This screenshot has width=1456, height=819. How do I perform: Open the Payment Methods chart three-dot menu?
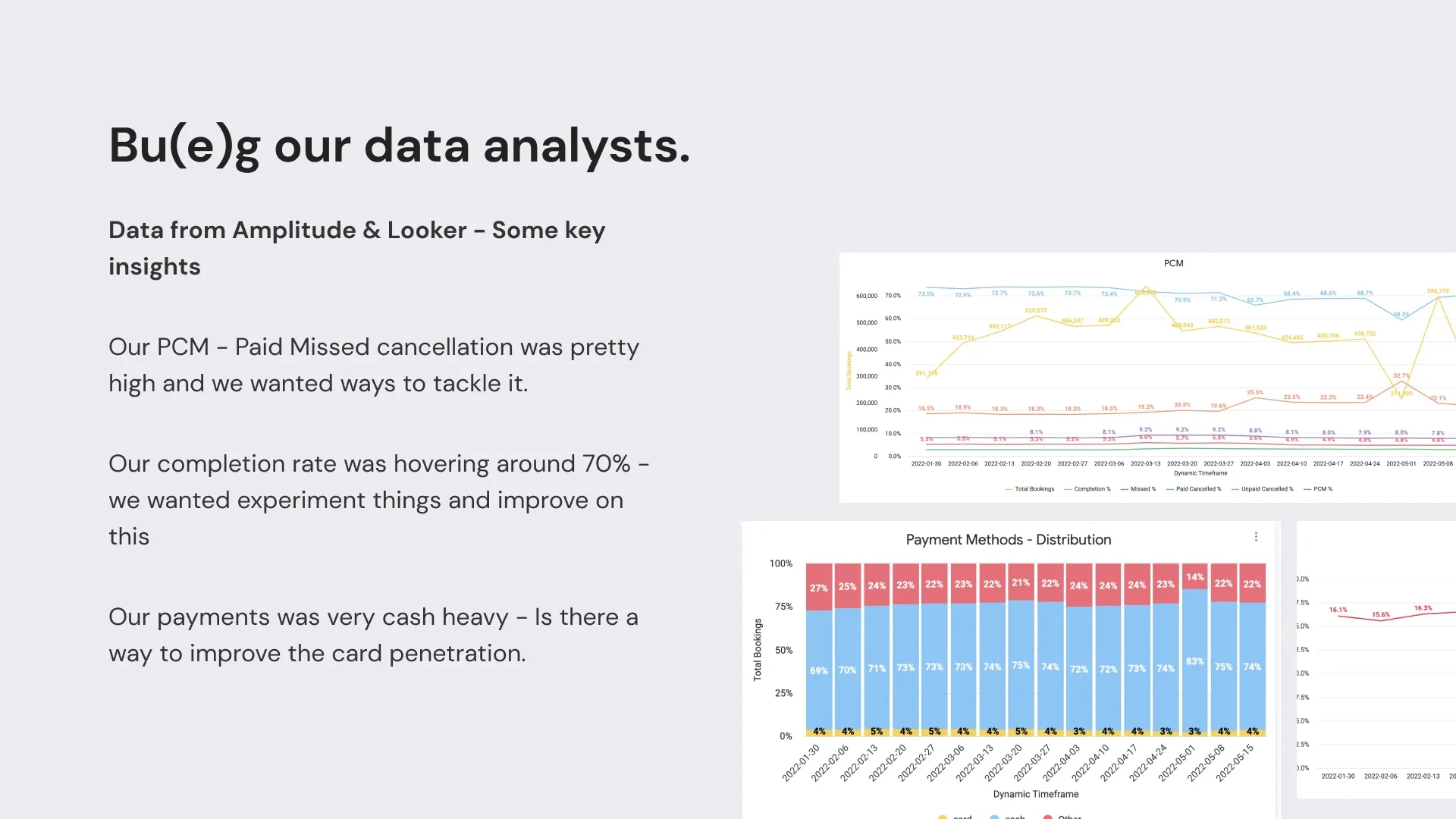tap(1256, 537)
